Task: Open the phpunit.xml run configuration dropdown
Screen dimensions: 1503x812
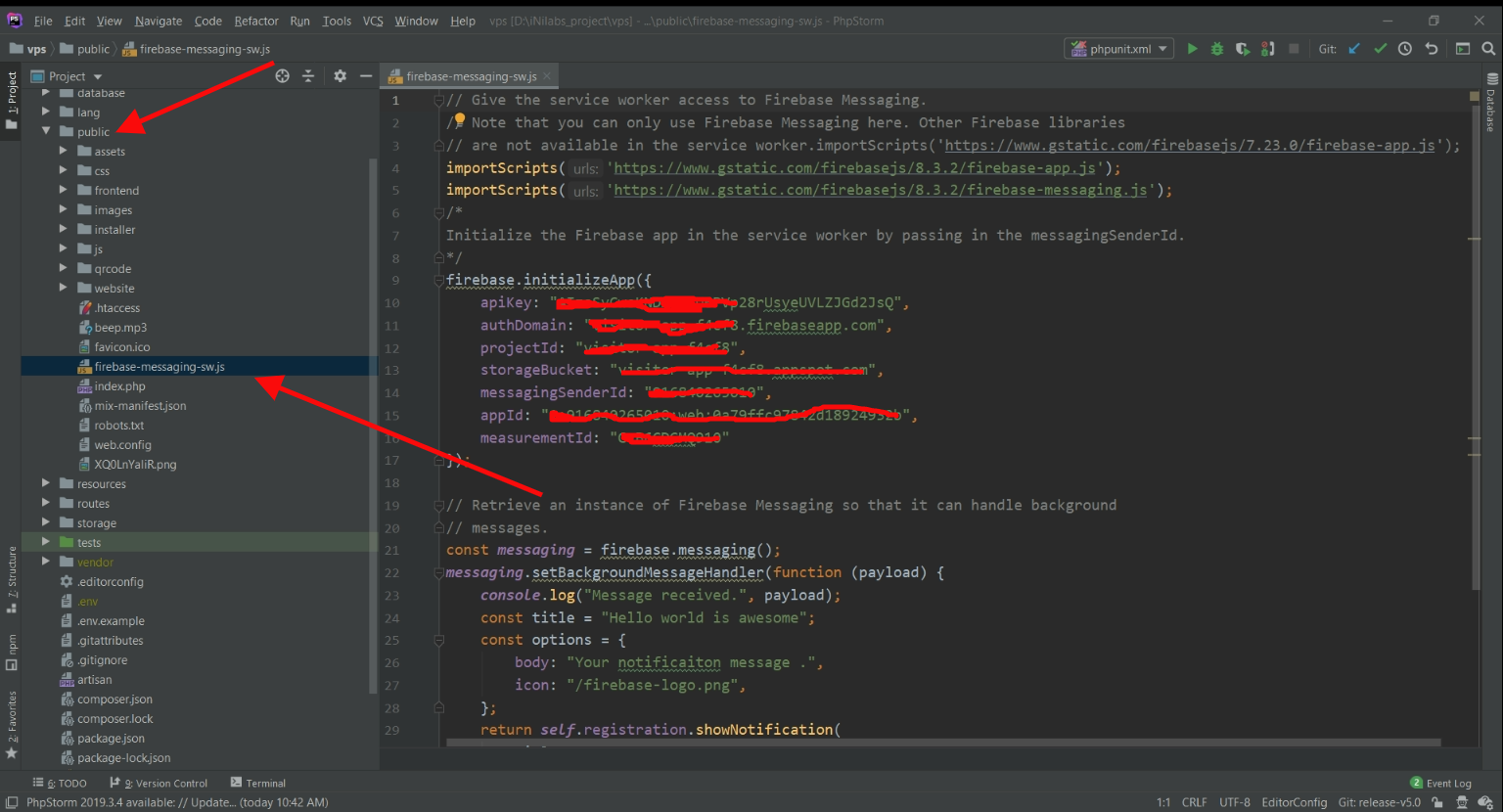Action: coord(1118,49)
